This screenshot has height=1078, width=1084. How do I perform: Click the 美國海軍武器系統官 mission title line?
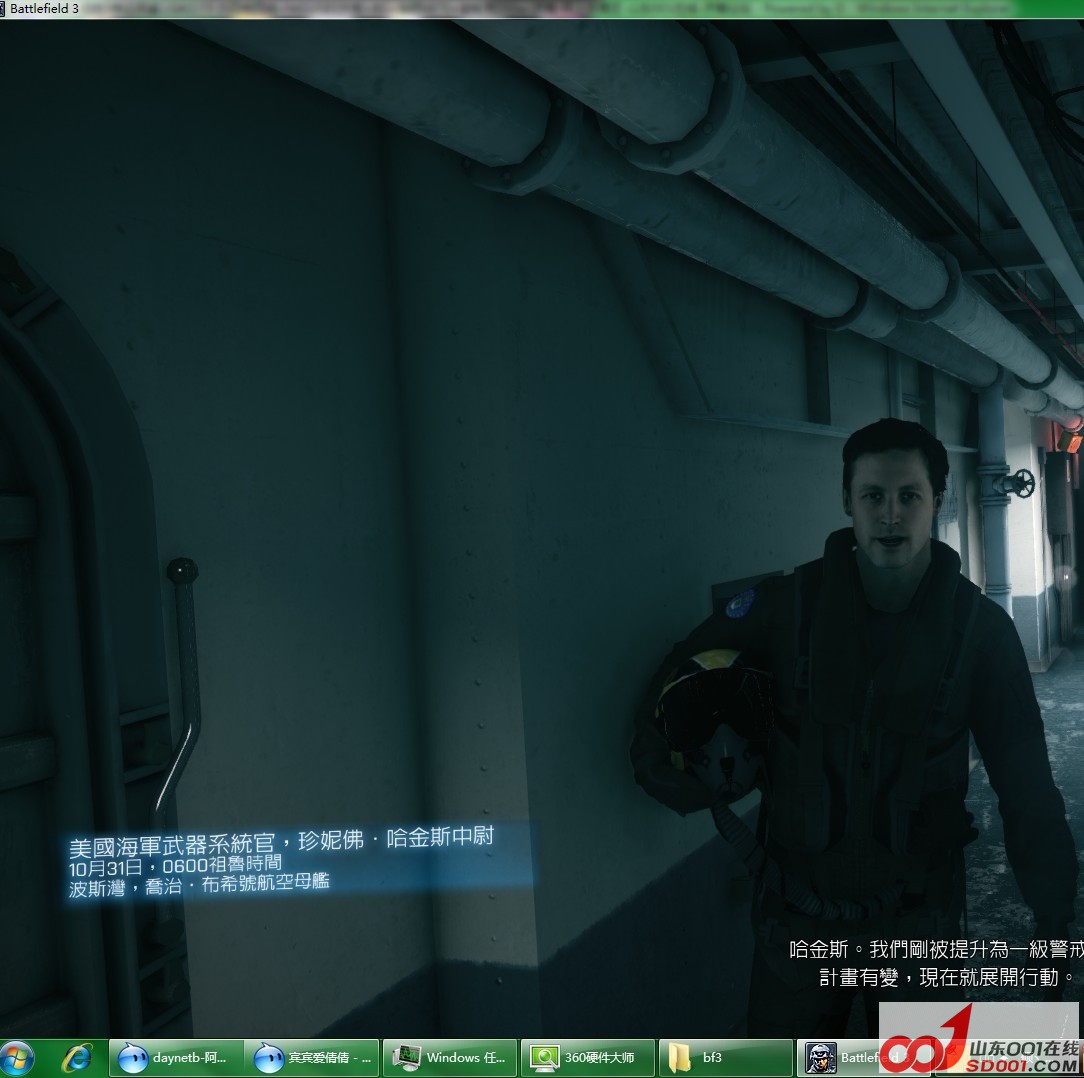click(281, 839)
